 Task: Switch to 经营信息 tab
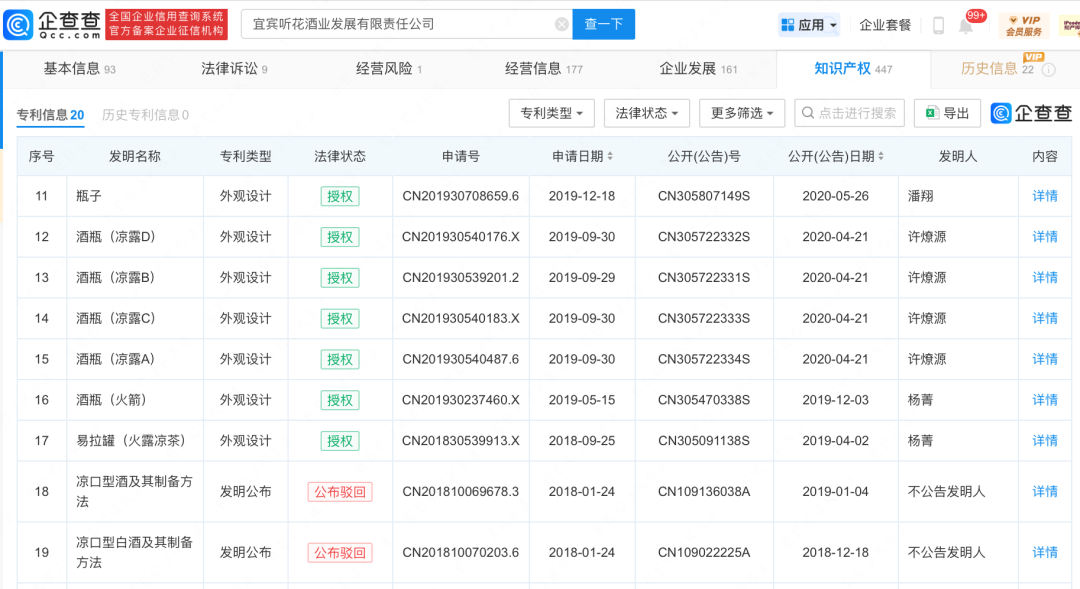[543, 69]
